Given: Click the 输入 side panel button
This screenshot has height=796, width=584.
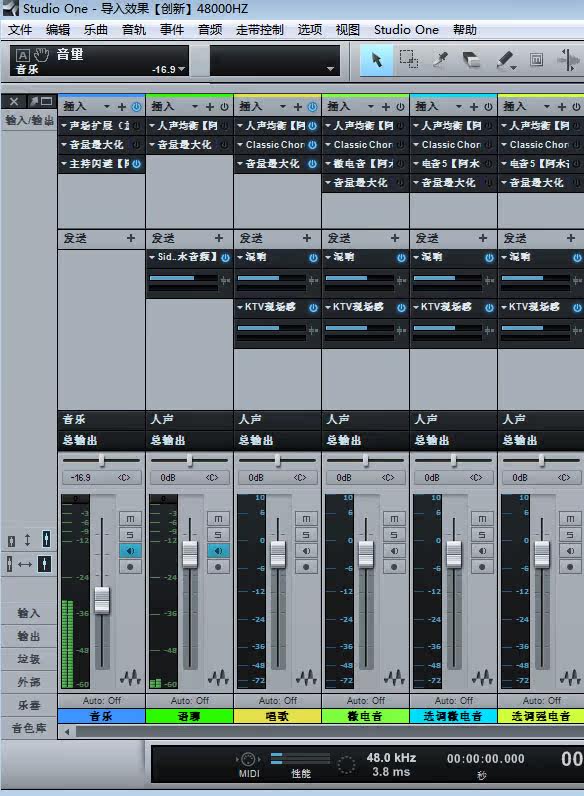Looking at the screenshot, I should point(28,613).
